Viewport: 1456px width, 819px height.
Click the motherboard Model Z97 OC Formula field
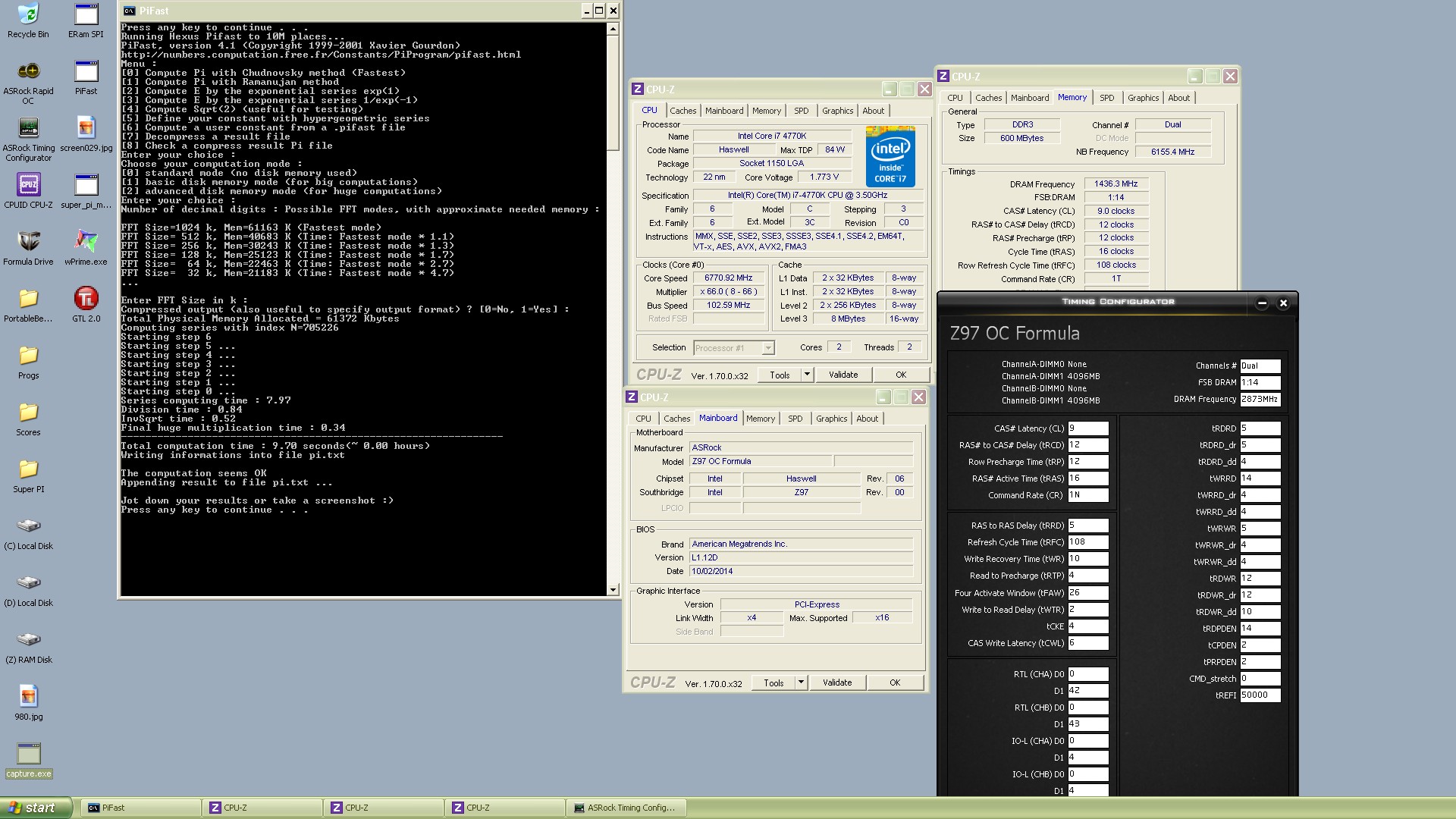click(761, 462)
